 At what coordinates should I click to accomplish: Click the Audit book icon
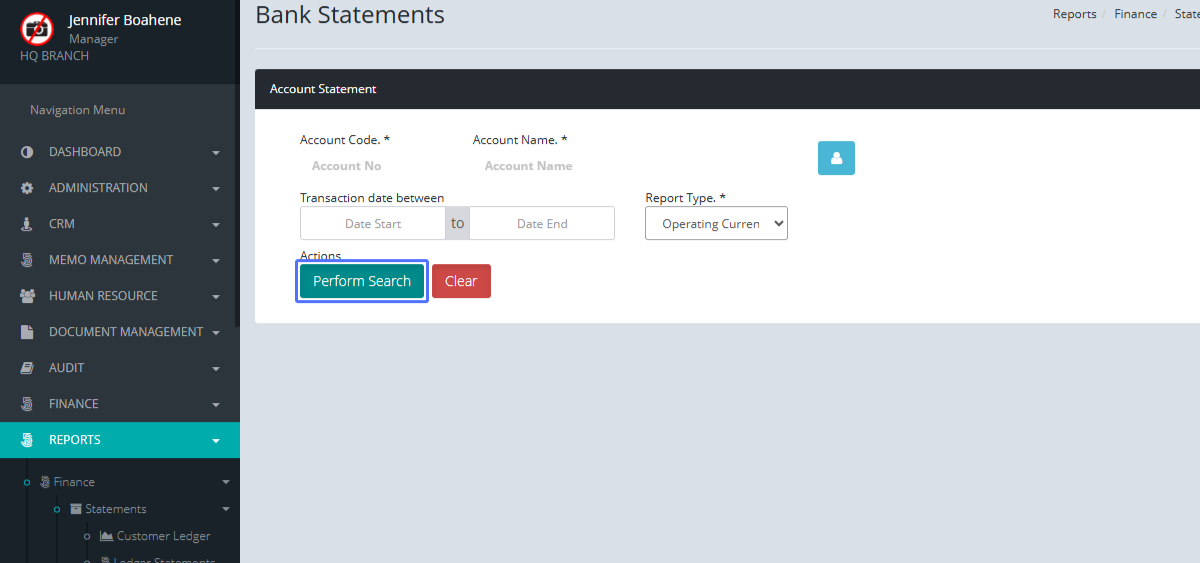(27, 368)
